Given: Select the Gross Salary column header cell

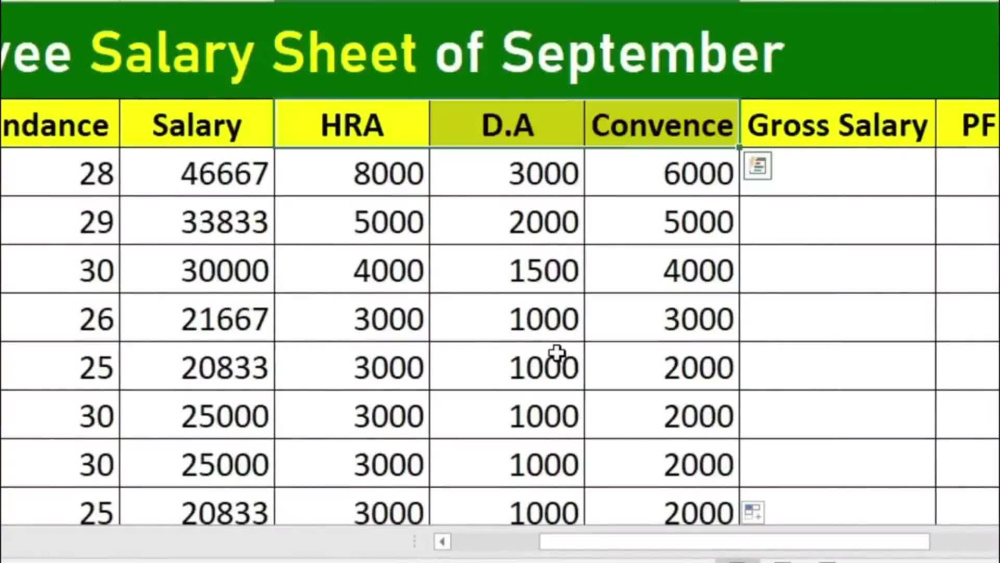Looking at the screenshot, I should (837, 124).
